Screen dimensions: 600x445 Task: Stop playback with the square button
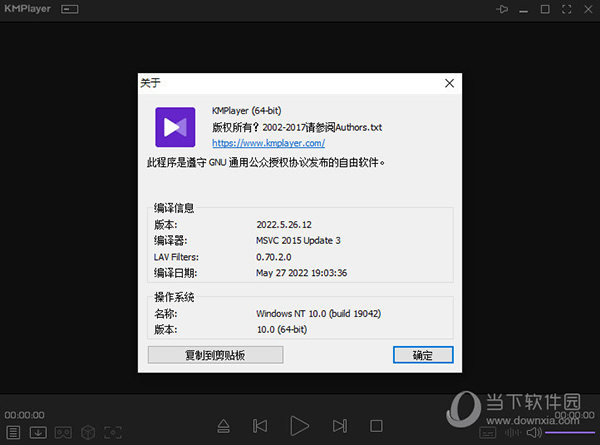[x=376, y=426]
